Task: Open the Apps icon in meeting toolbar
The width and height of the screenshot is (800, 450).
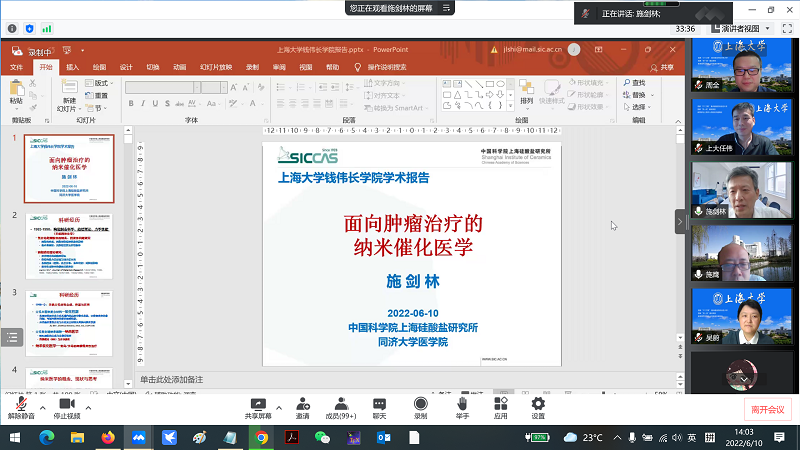Action: tap(501, 409)
